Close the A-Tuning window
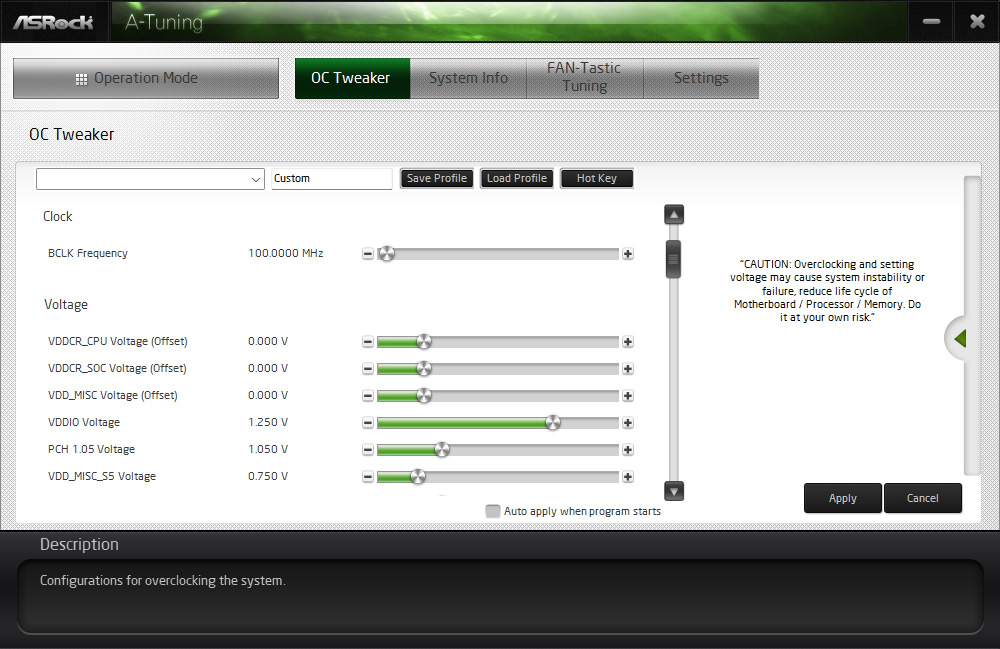 click(x=977, y=22)
